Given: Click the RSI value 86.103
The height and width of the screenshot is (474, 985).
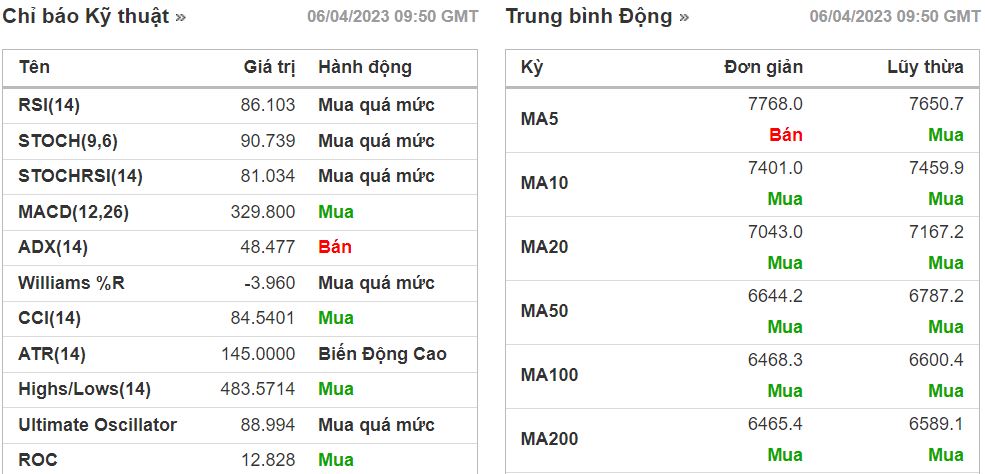Looking at the screenshot, I should [268, 105].
